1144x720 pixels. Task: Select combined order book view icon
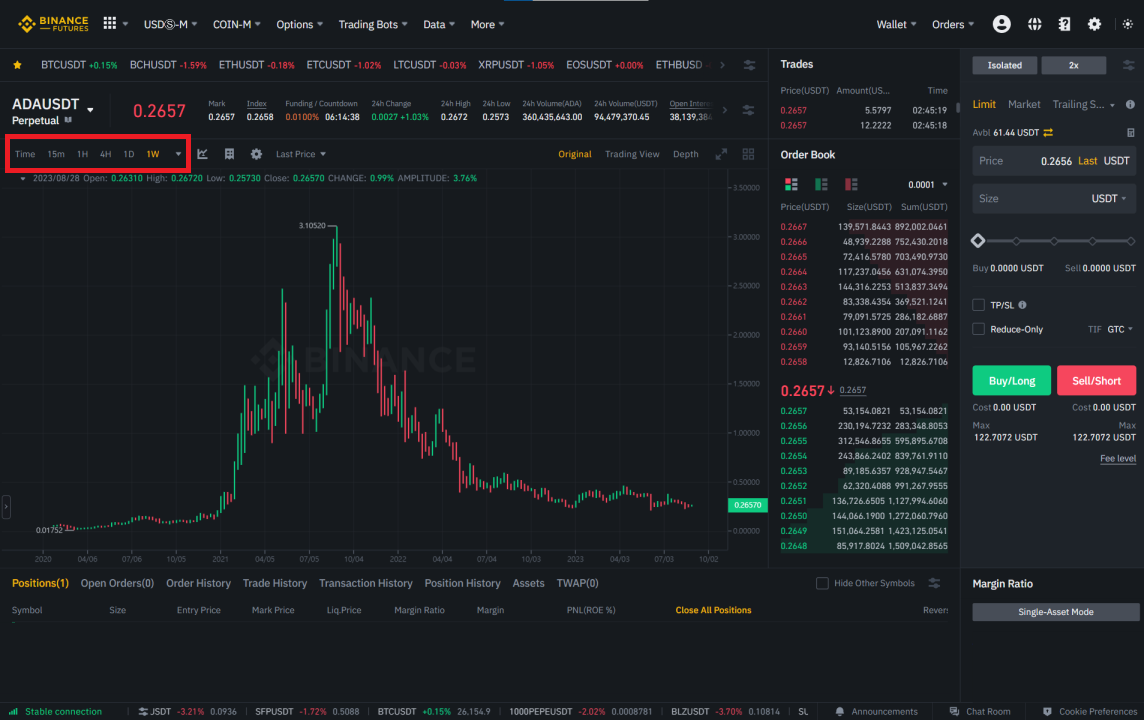tap(791, 184)
